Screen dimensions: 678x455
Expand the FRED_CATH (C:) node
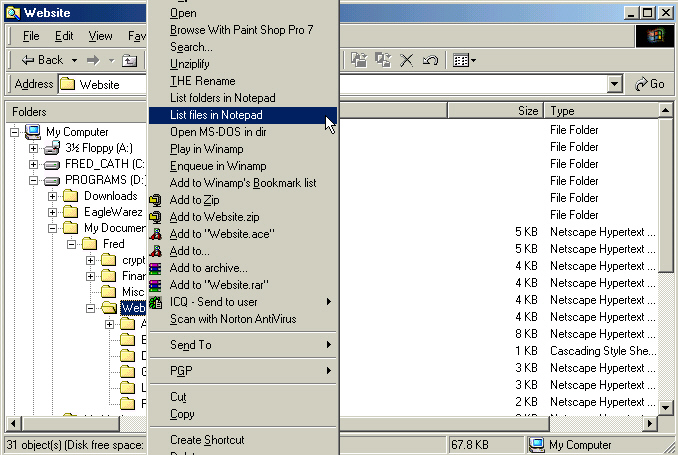click(33, 164)
